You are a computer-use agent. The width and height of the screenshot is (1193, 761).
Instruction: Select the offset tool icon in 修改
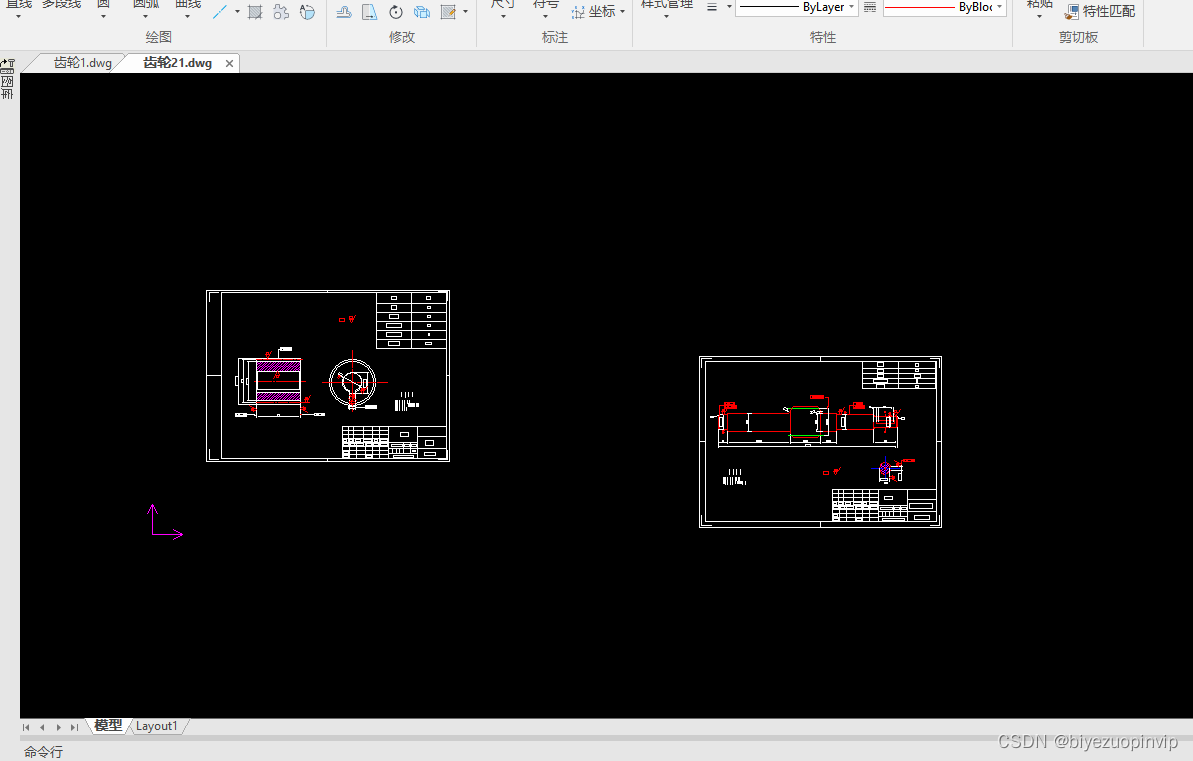pos(344,11)
